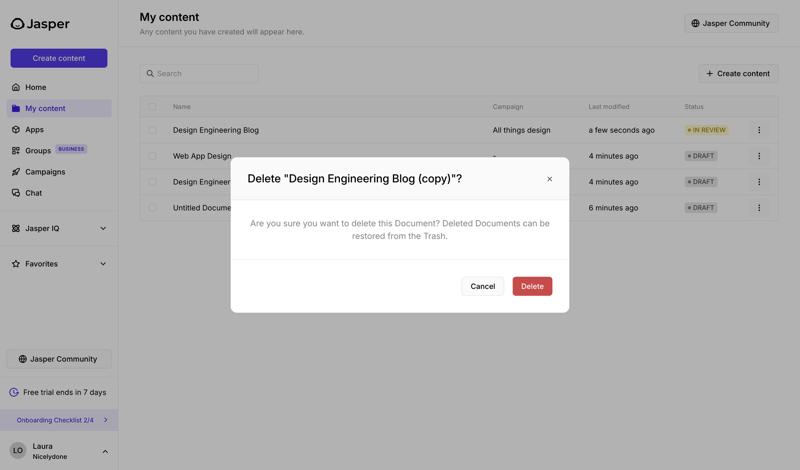Open the Onboarding Checklist 2/4 progress bar
Image resolution: width=800 pixels, height=470 pixels.
pos(59,420)
